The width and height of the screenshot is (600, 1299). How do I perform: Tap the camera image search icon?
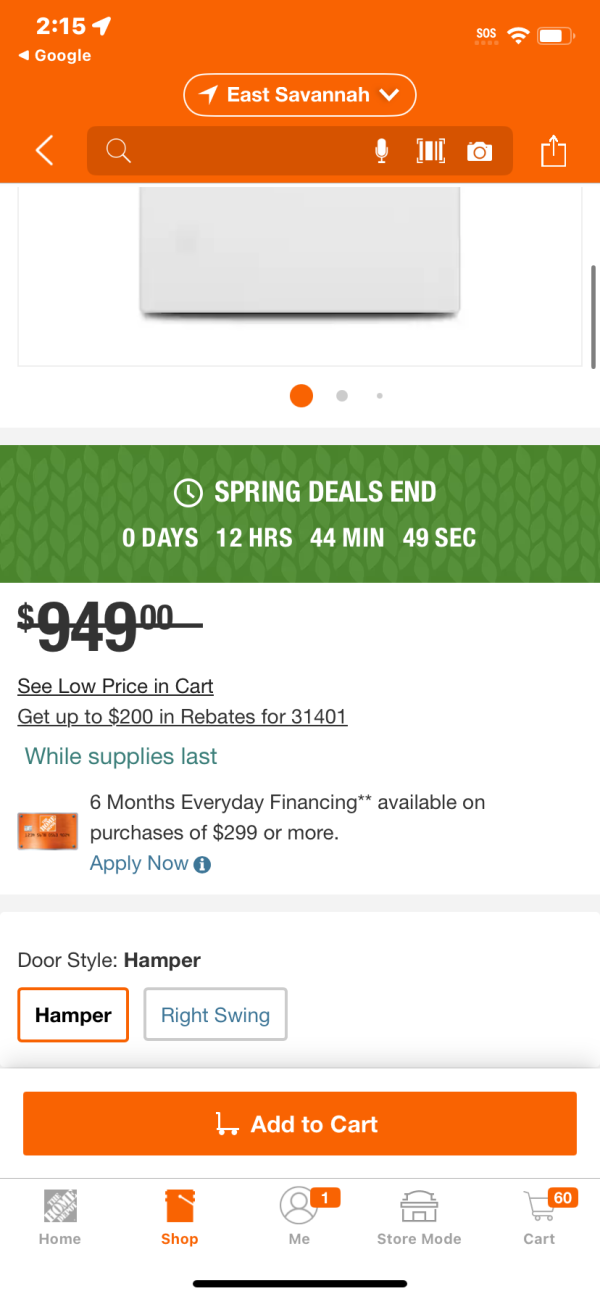[480, 152]
